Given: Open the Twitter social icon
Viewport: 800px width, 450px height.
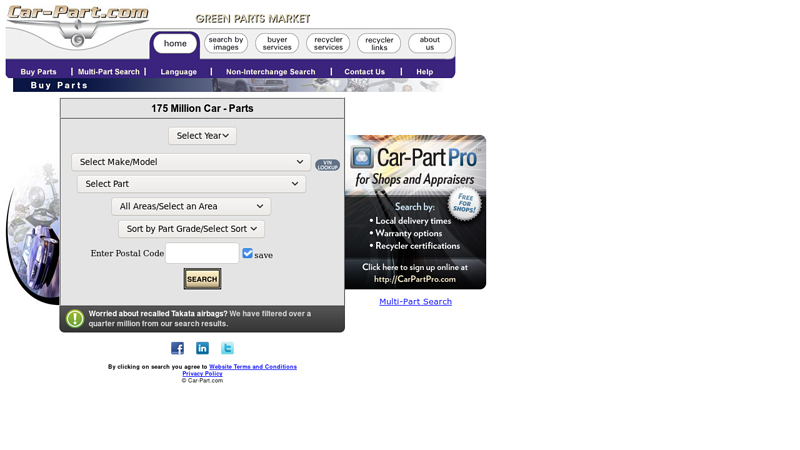Looking at the screenshot, I should click(227, 348).
